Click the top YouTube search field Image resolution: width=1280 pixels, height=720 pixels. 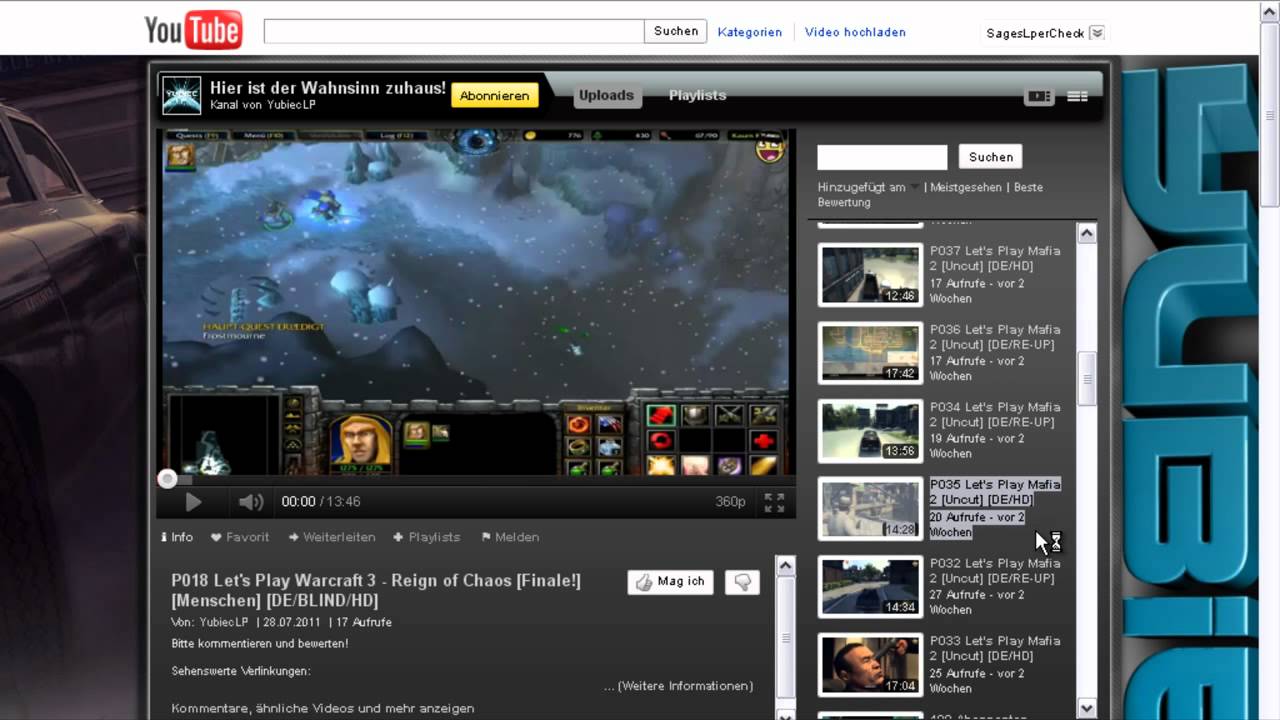coord(454,32)
